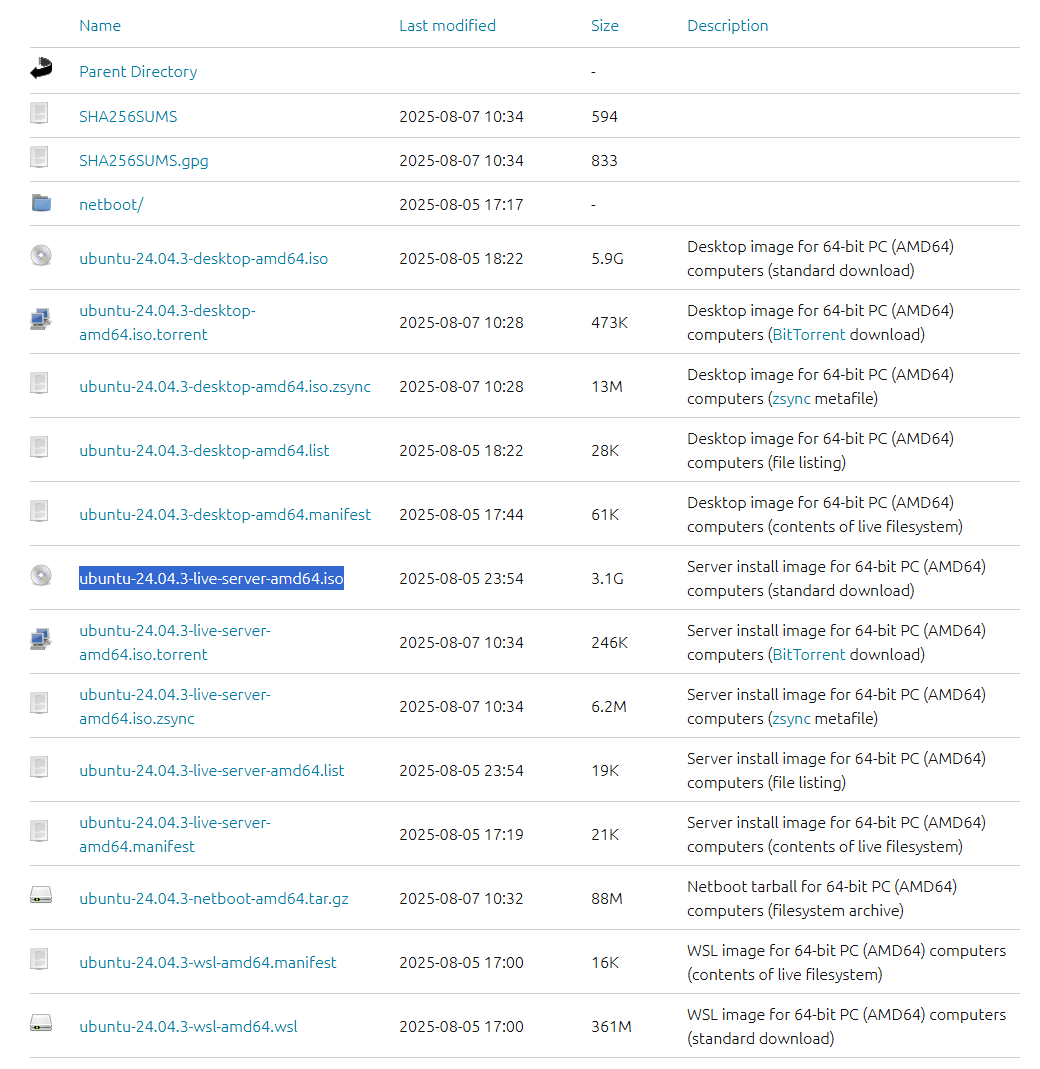The height and width of the screenshot is (1069, 1040).
Task: Open ubuntu-24.04.3-desktop-amd64.manifest link
Action: click(x=225, y=515)
